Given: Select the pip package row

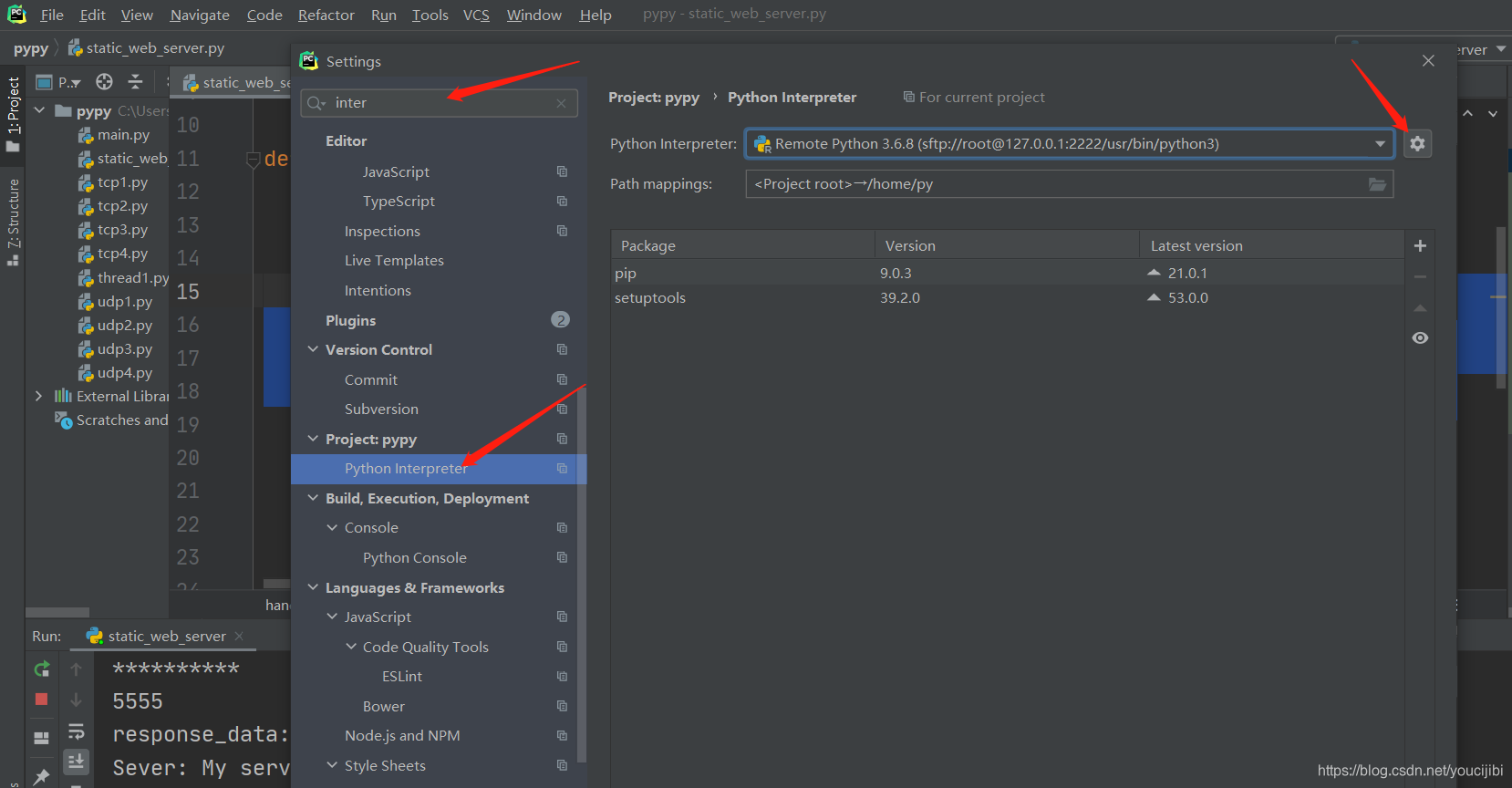Looking at the screenshot, I should [1007, 273].
